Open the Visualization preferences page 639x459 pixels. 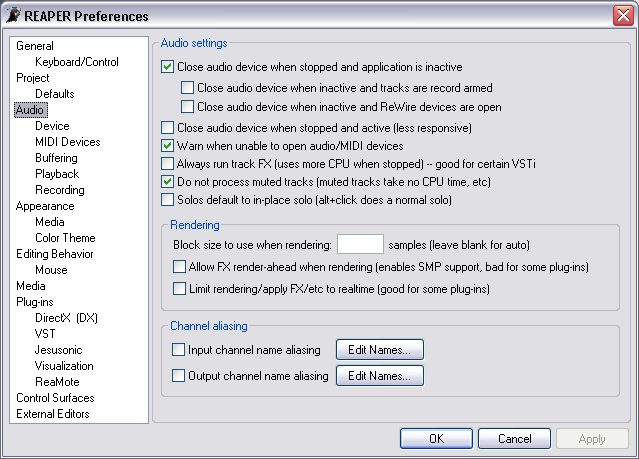pos(64,366)
